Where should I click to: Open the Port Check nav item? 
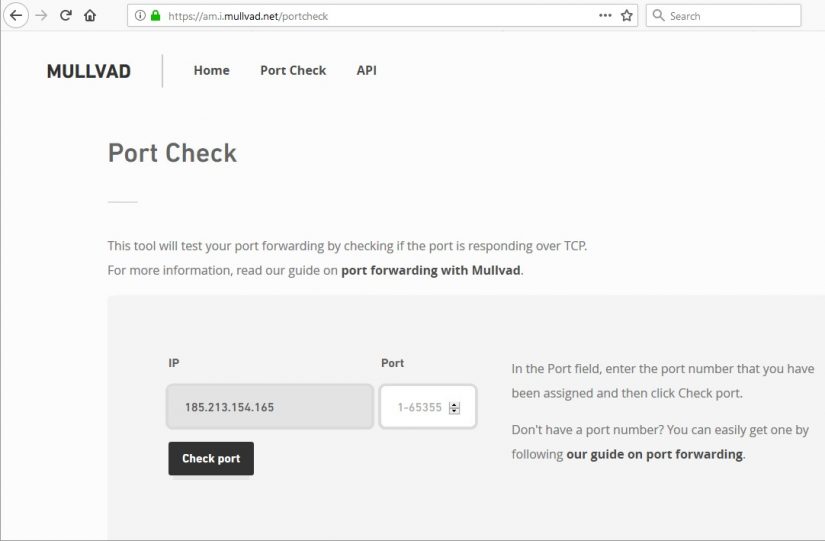coord(293,71)
